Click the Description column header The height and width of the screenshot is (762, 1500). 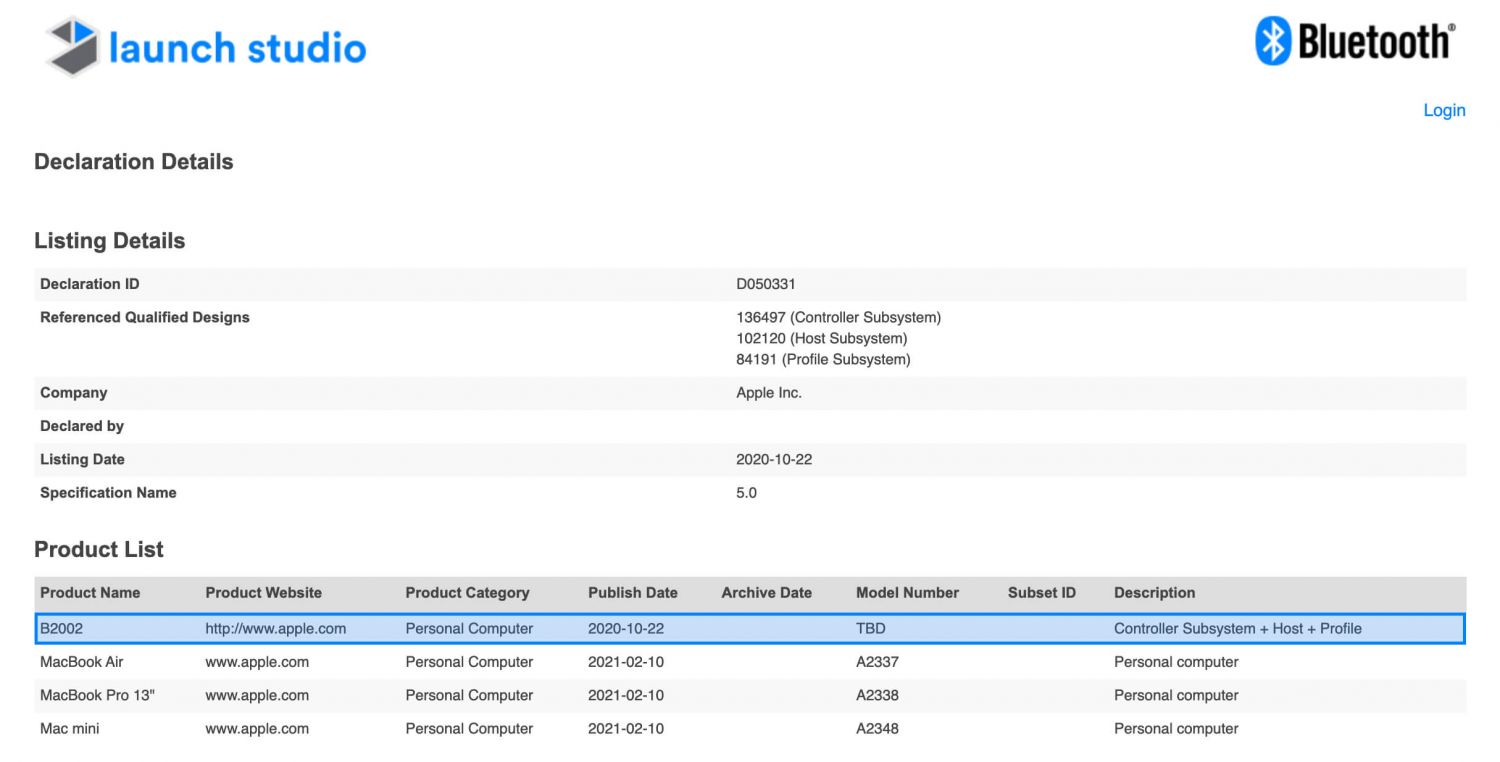tap(1154, 593)
